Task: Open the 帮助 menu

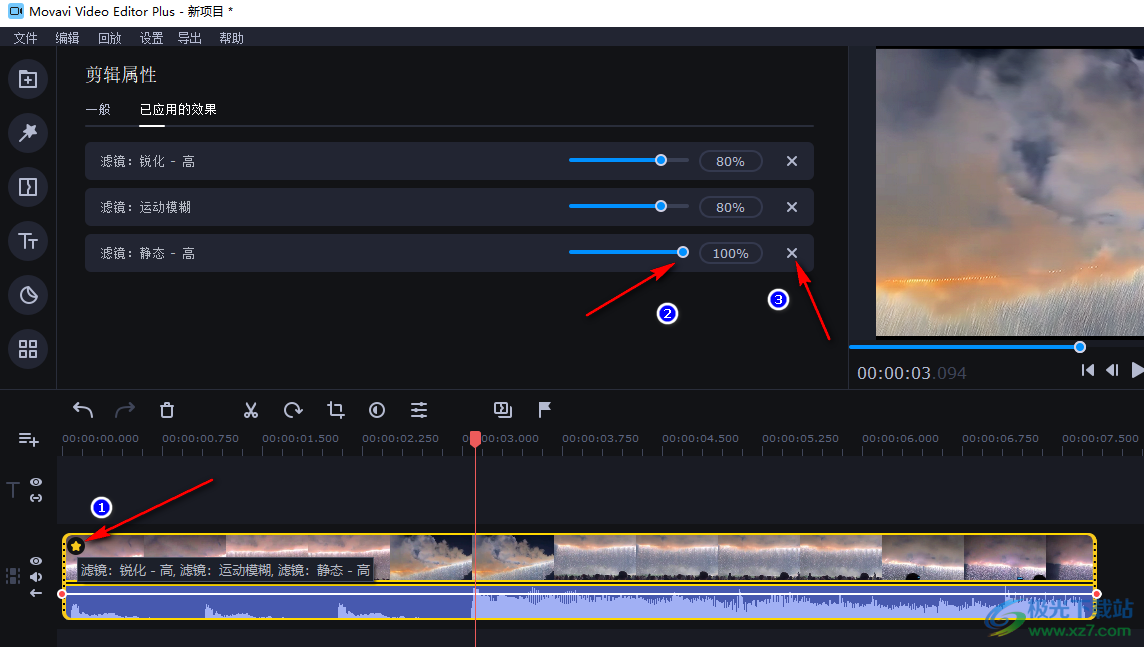Action: coord(231,38)
